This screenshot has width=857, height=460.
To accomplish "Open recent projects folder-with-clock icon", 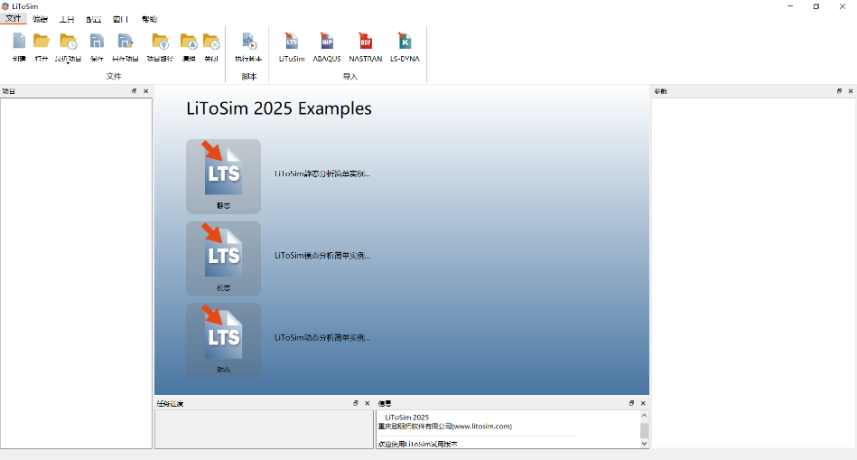I will (68, 42).
